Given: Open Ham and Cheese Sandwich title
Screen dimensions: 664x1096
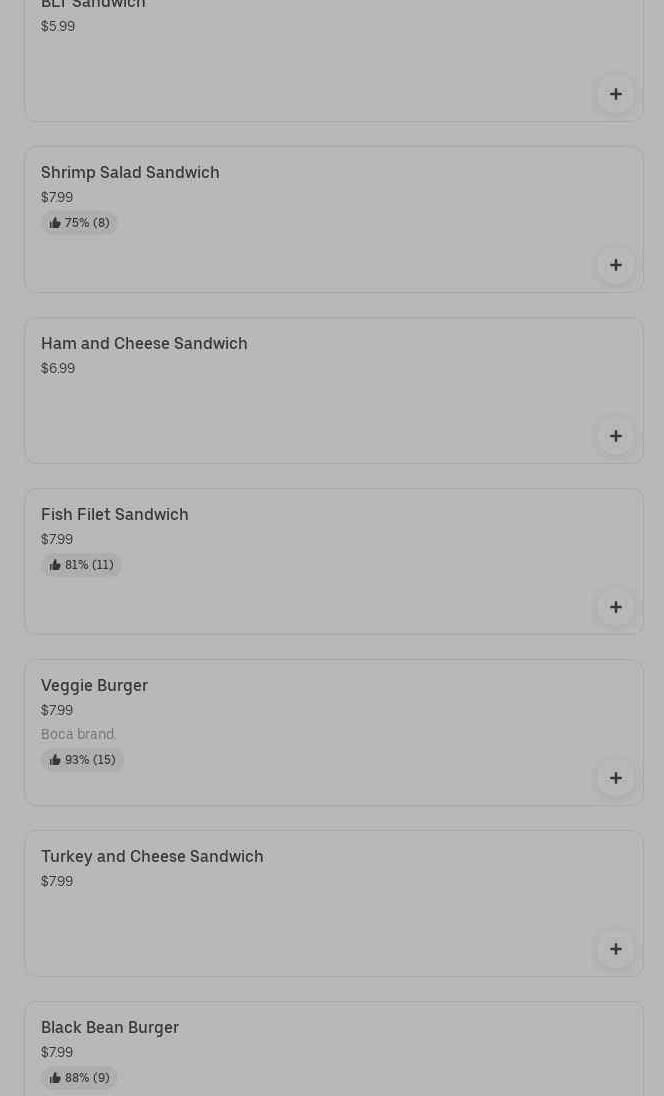Looking at the screenshot, I should [144, 343].
